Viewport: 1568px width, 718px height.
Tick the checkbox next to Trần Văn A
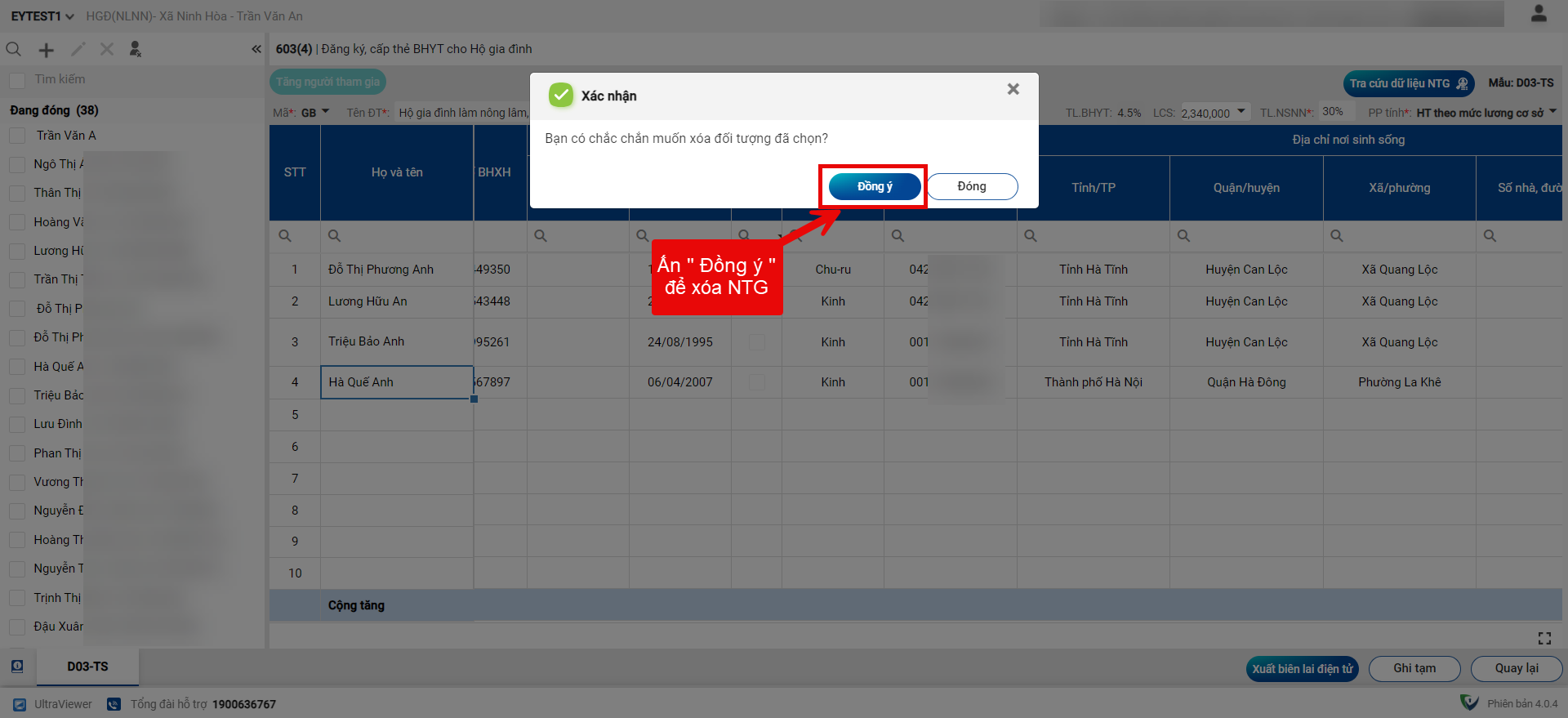point(17,136)
